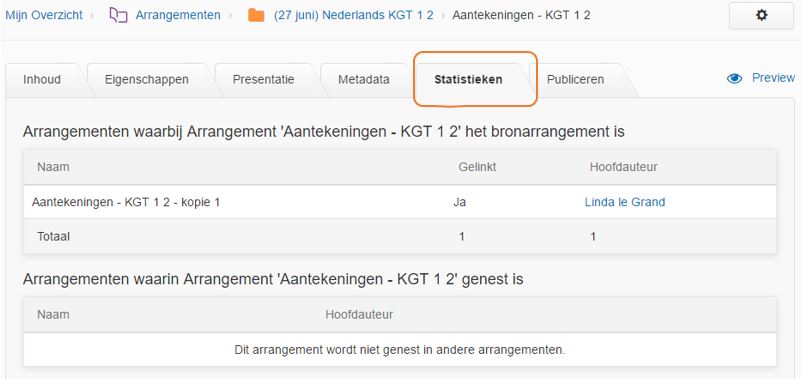Click Hoofdauteur header in first table

(623, 167)
